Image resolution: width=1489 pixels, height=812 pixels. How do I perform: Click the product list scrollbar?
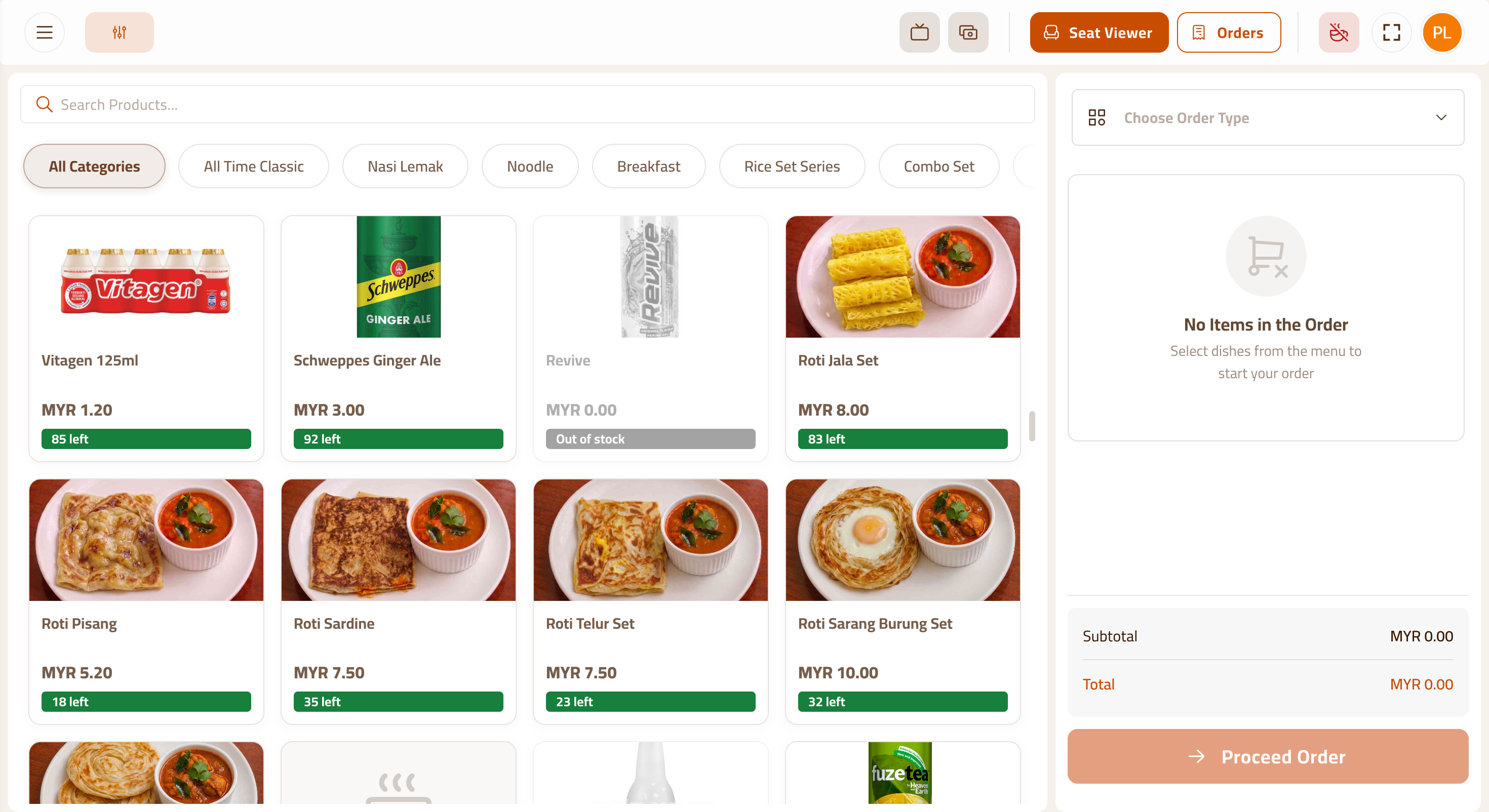1032,426
